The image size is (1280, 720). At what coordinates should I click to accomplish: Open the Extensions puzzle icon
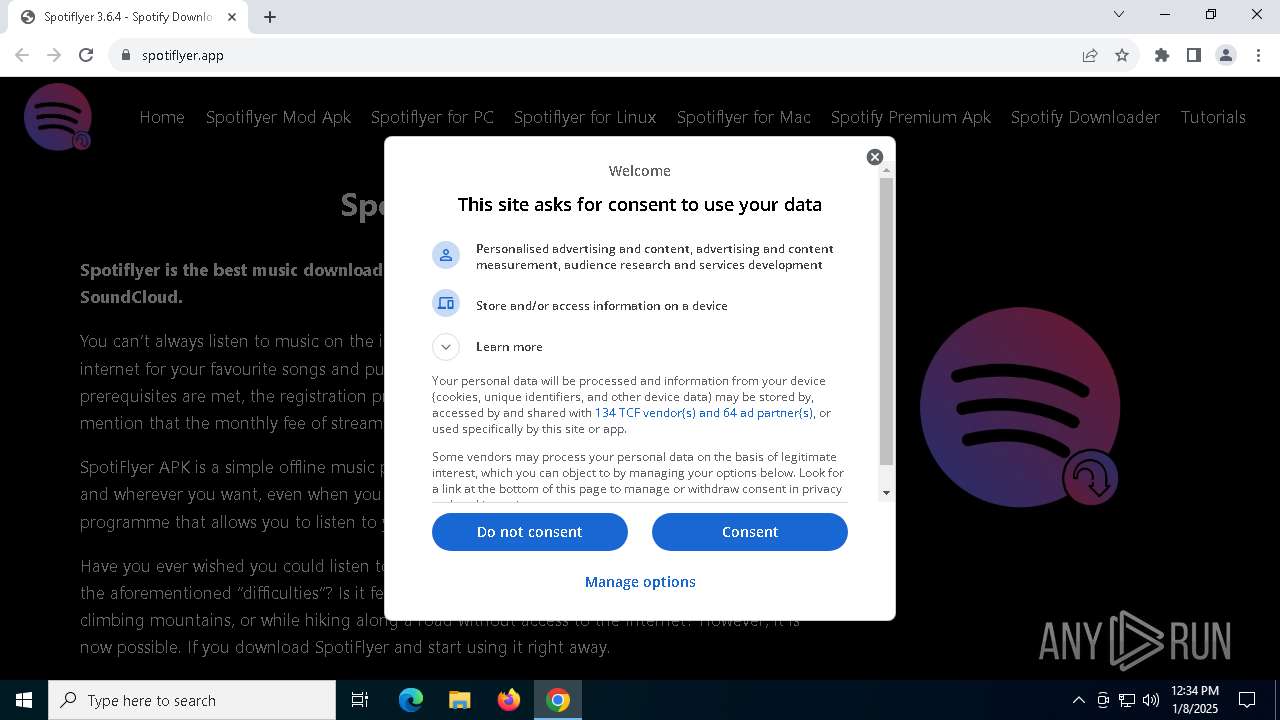[x=1162, y=55]
